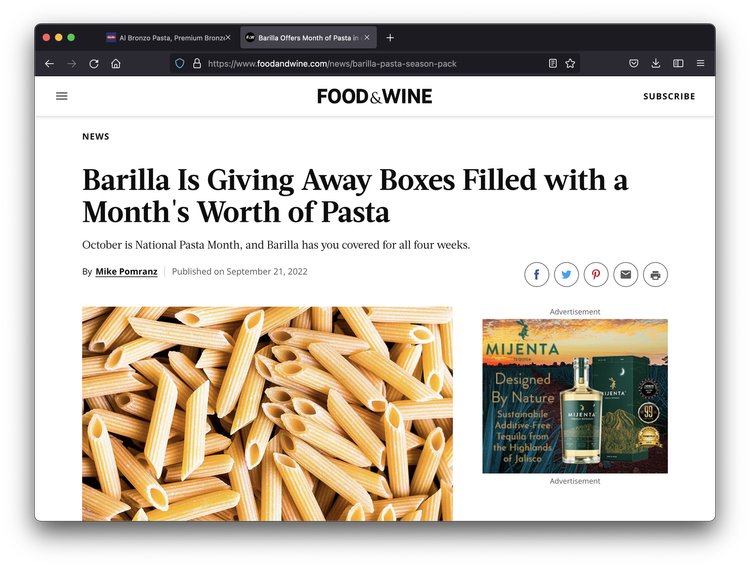The image size is (750, 567).
Task: Show the browser sidebars
Action: click(x=678, y=64)
